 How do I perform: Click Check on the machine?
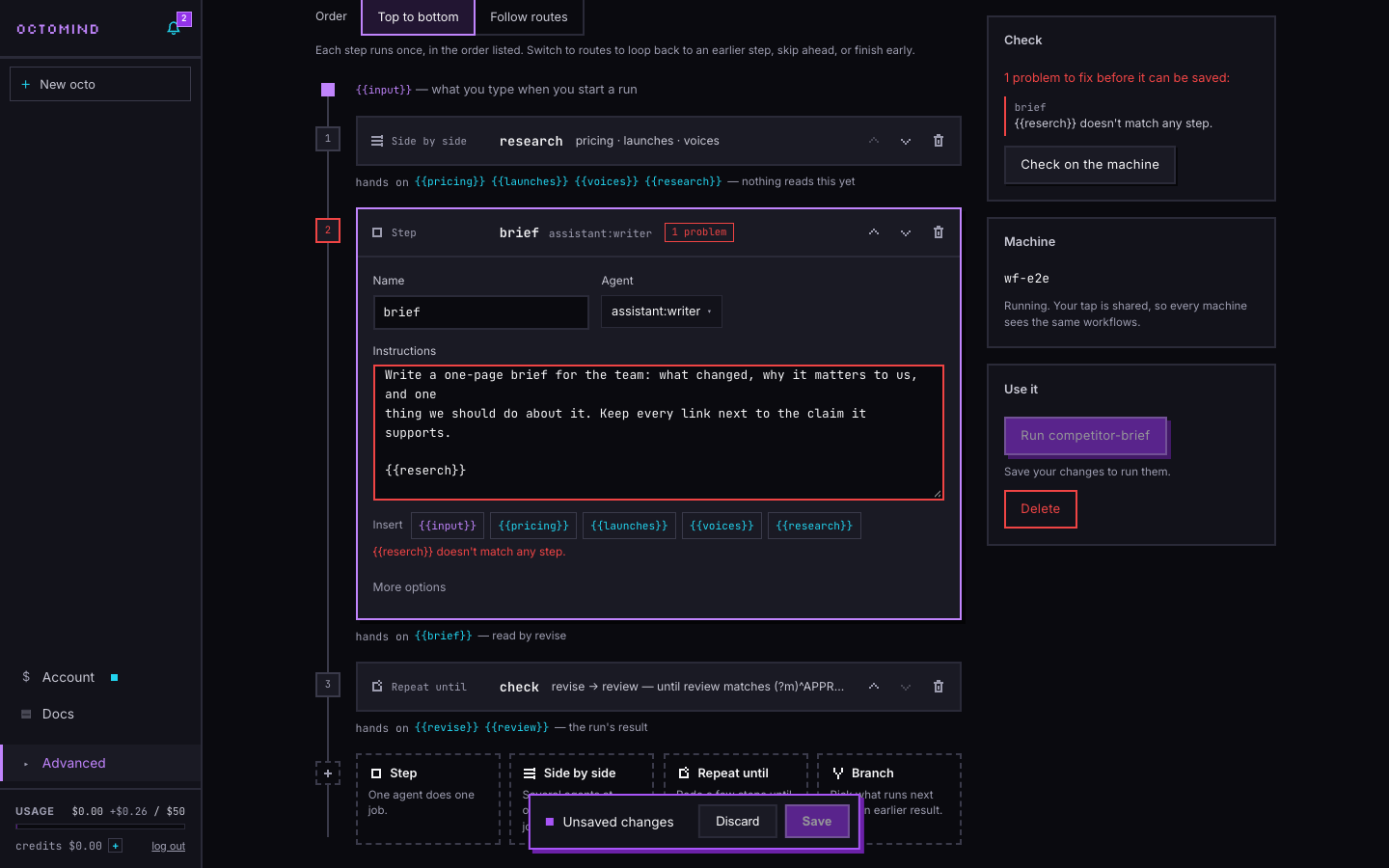pos(1090,165)
